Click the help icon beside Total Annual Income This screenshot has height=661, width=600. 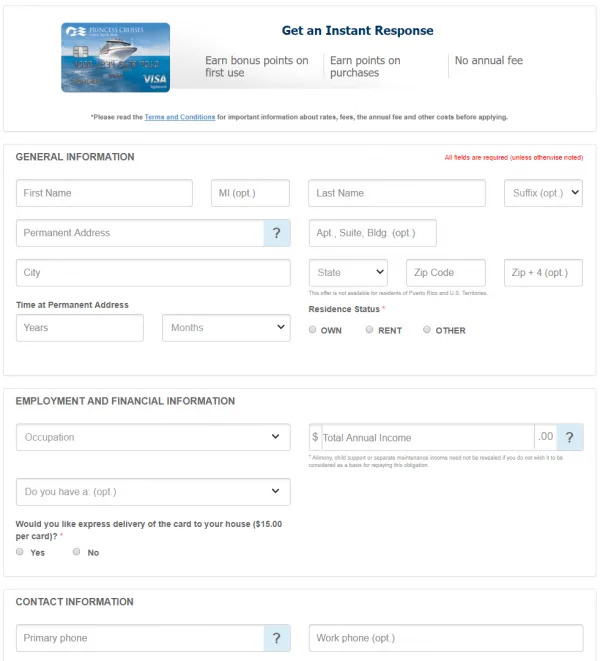[x=570, y=437]
